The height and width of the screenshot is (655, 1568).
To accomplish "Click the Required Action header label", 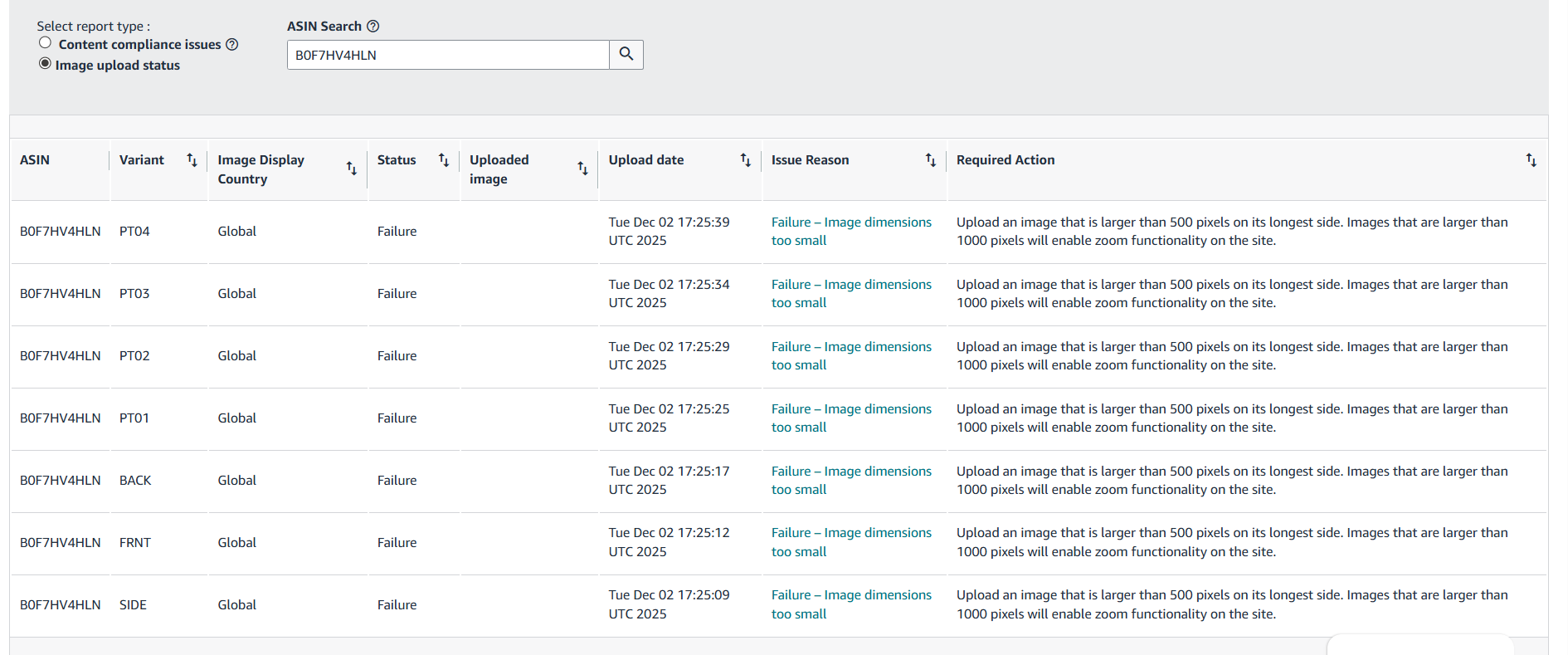I will coord(1006,160).
